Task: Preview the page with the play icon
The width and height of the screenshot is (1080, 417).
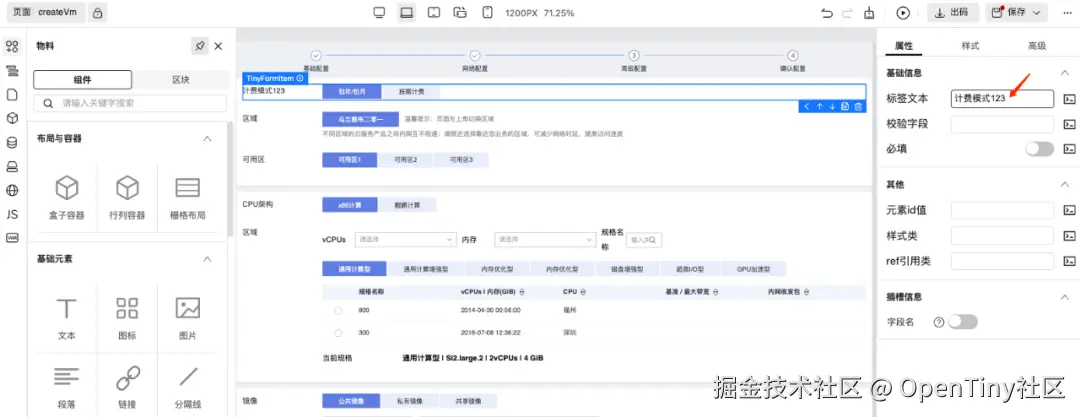Action: tap(903, 13)
